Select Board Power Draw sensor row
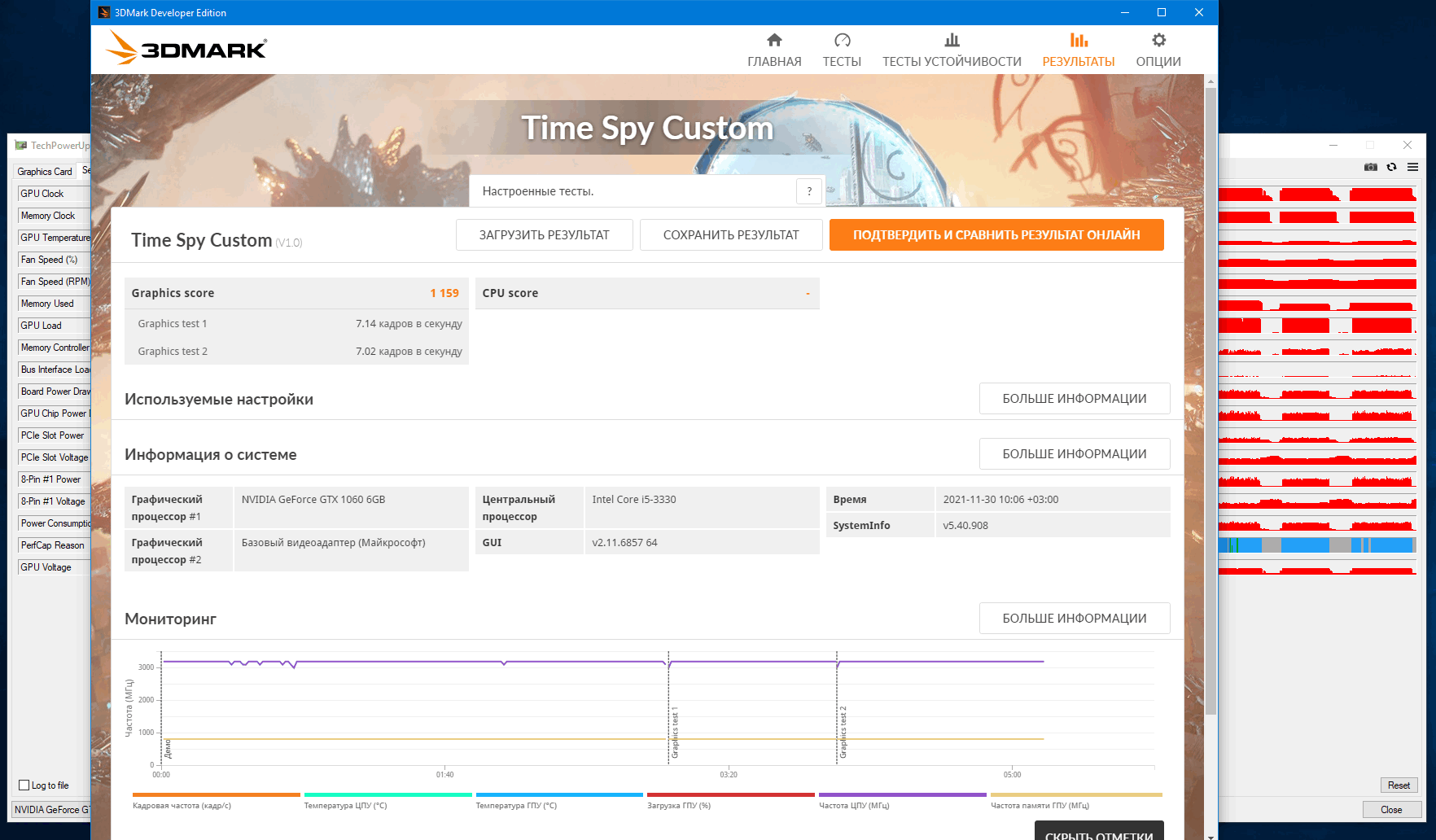 point(54,392)
